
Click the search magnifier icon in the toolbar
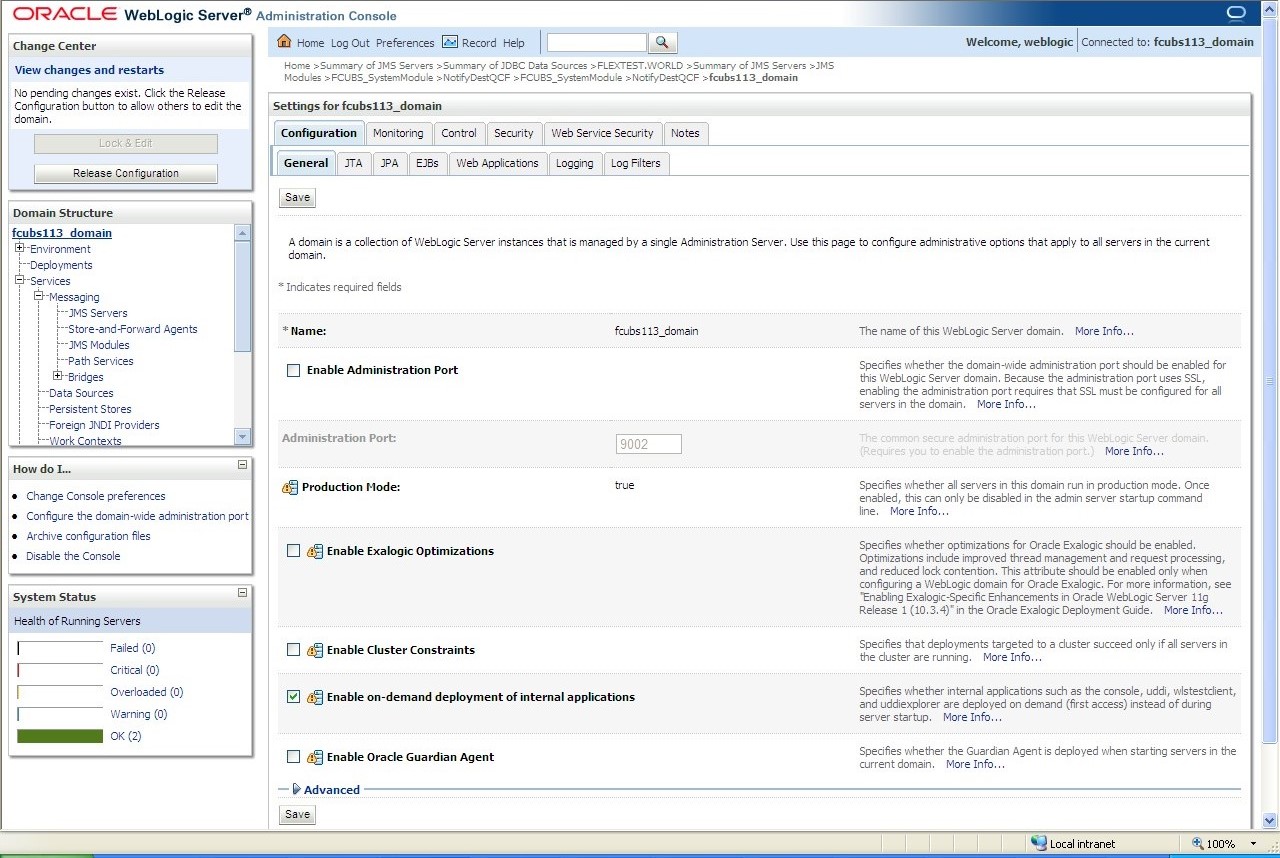(x=662, y=42)
